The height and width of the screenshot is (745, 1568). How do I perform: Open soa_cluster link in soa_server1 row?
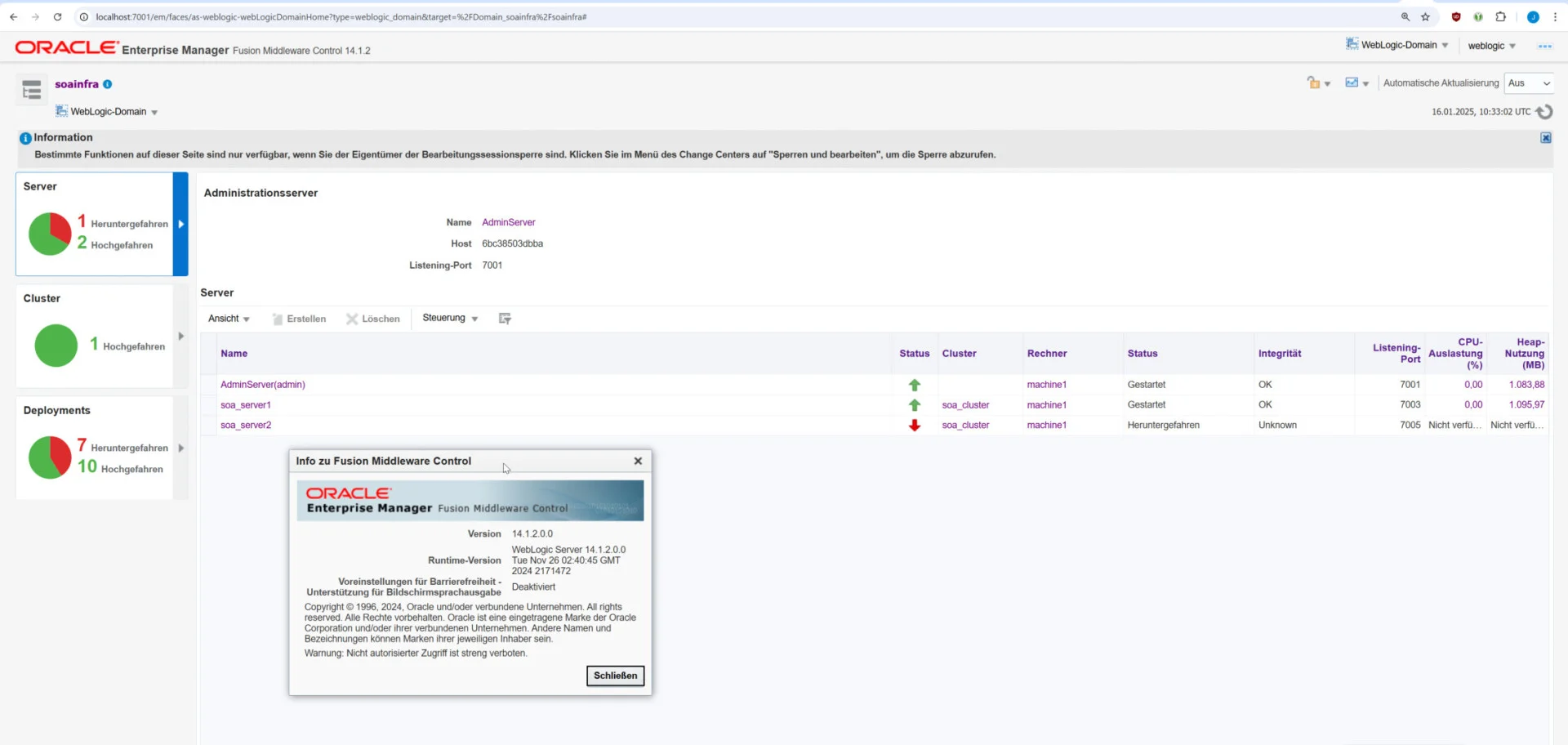[965, 405]
